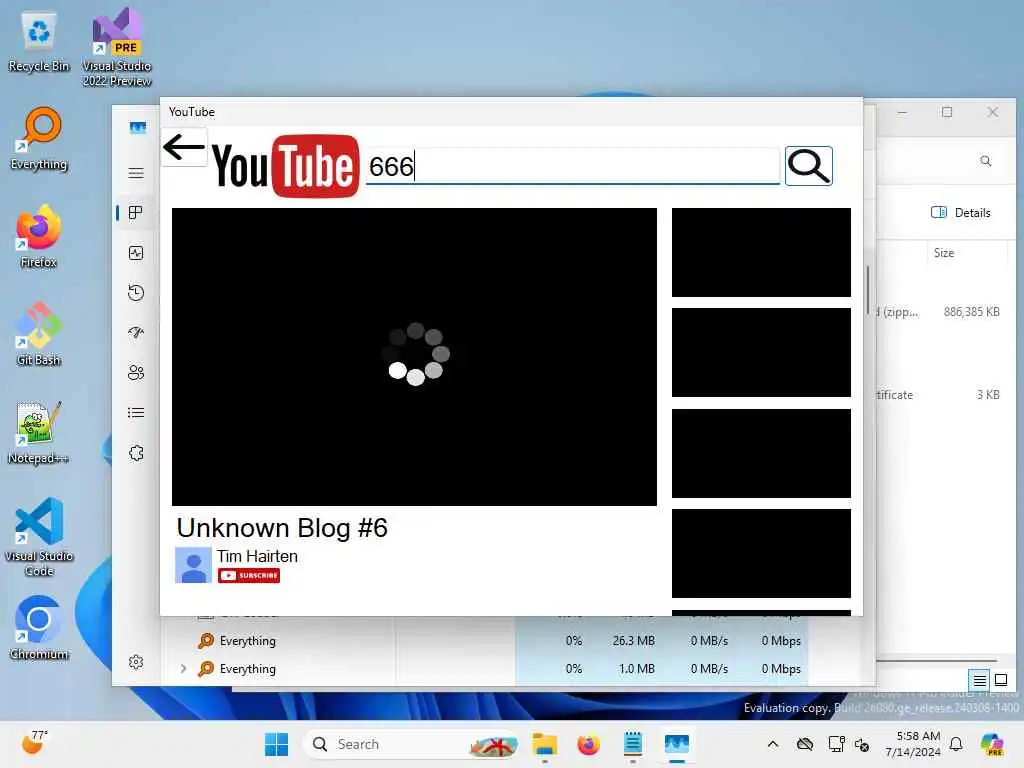Open the Windows Start menu
This screenshot has width=1024, height=768.
[x=276, y=744]
